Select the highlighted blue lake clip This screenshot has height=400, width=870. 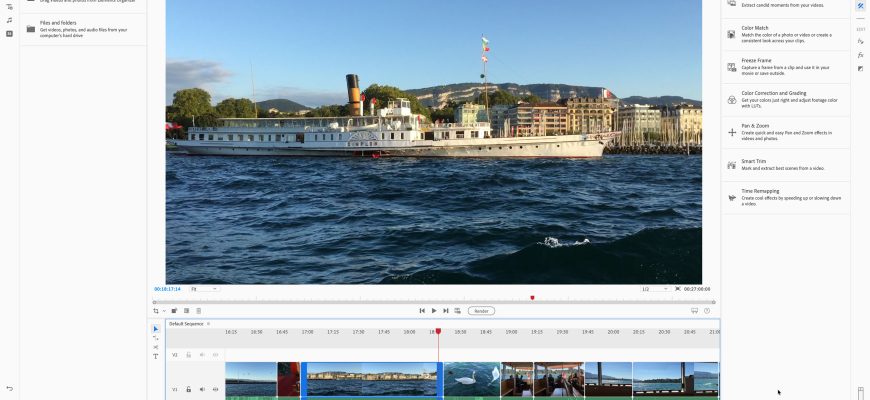(x=372, y=381)
